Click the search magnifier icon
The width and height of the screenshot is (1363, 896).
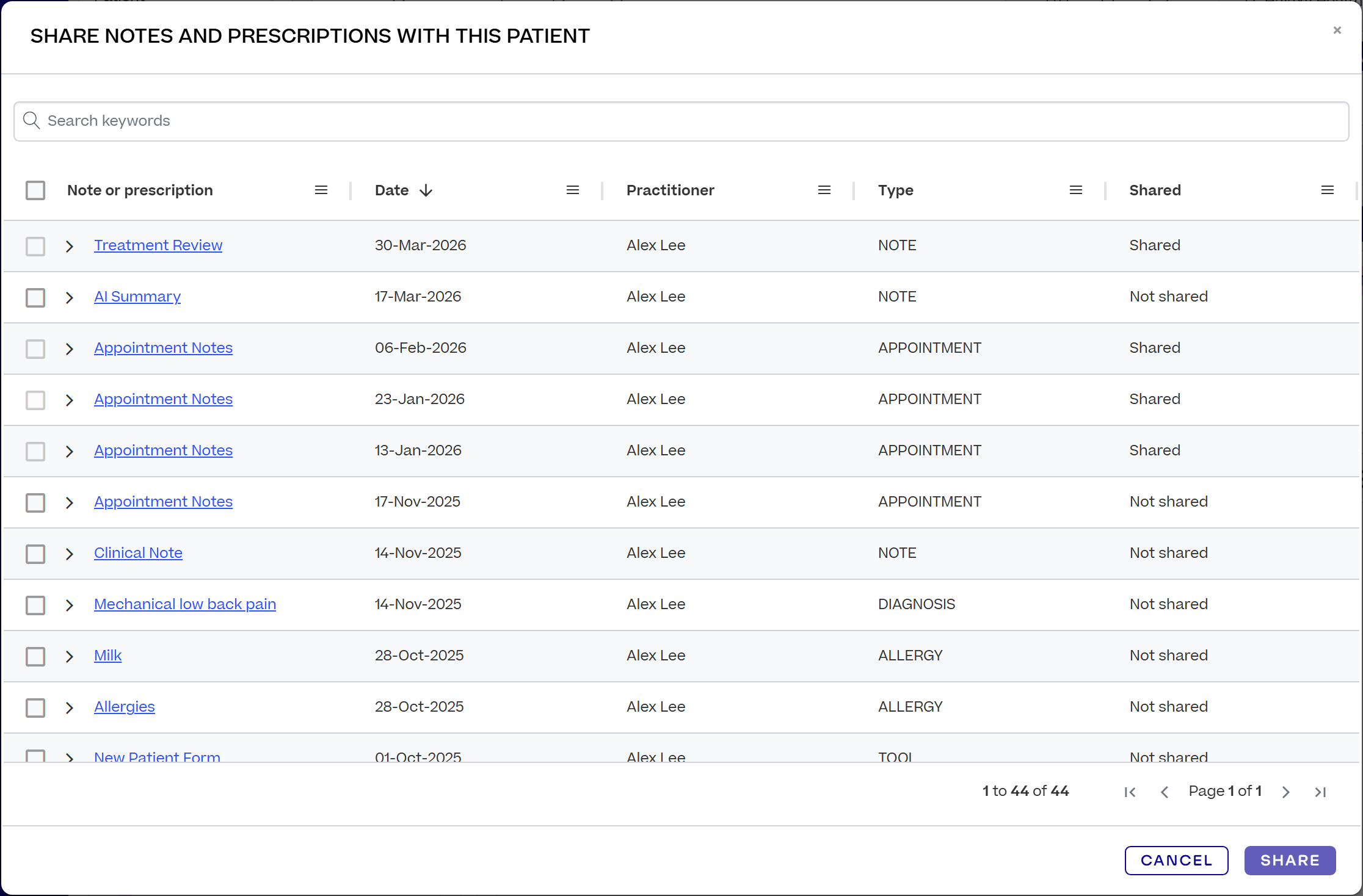click(x=32, y=121)
